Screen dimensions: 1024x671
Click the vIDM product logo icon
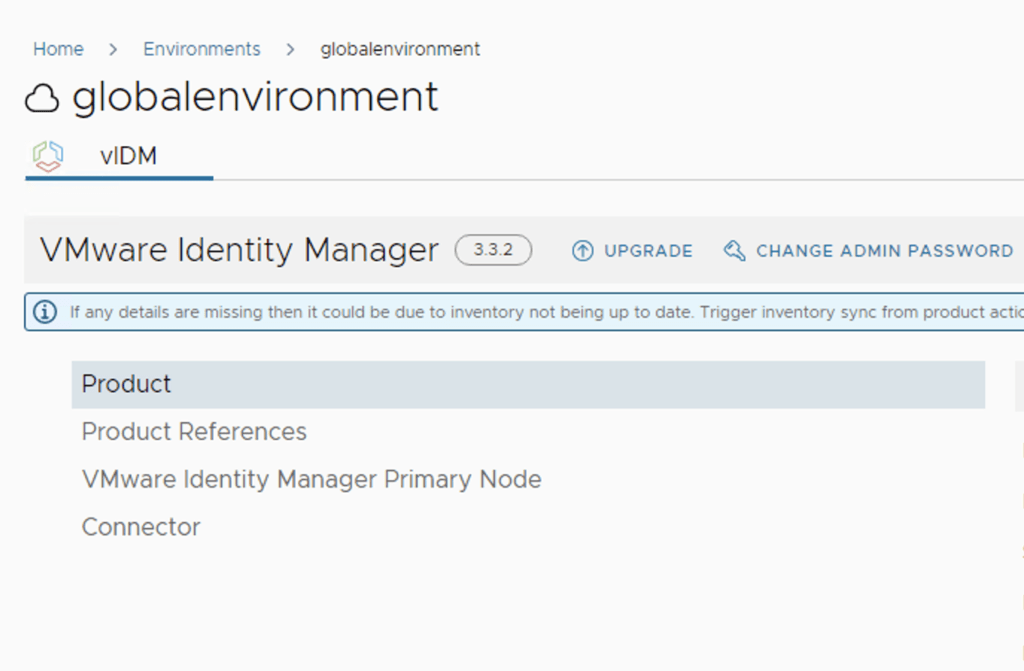47,156
